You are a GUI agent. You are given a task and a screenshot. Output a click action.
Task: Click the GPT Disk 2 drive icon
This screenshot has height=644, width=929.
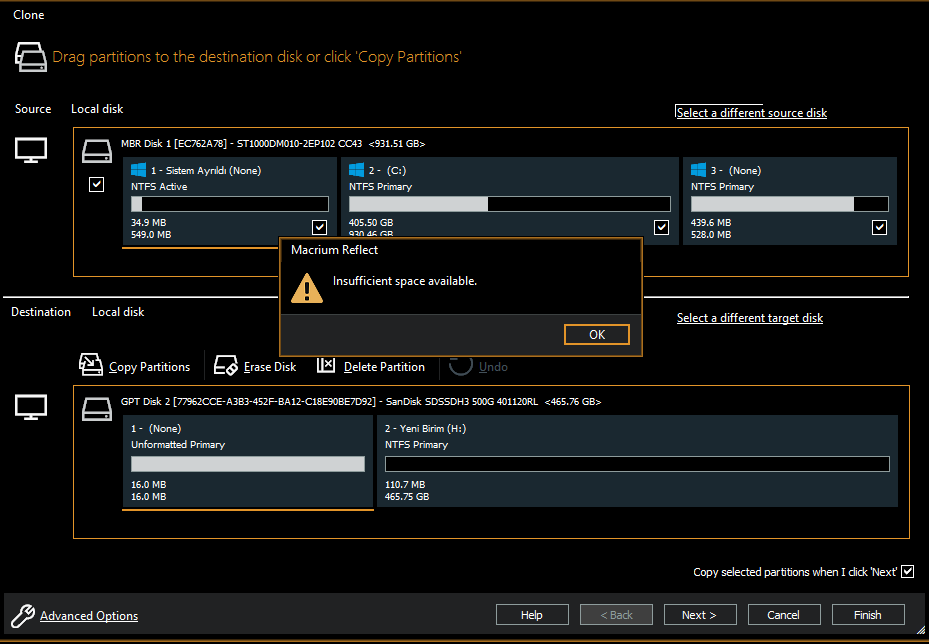point(97,409)
